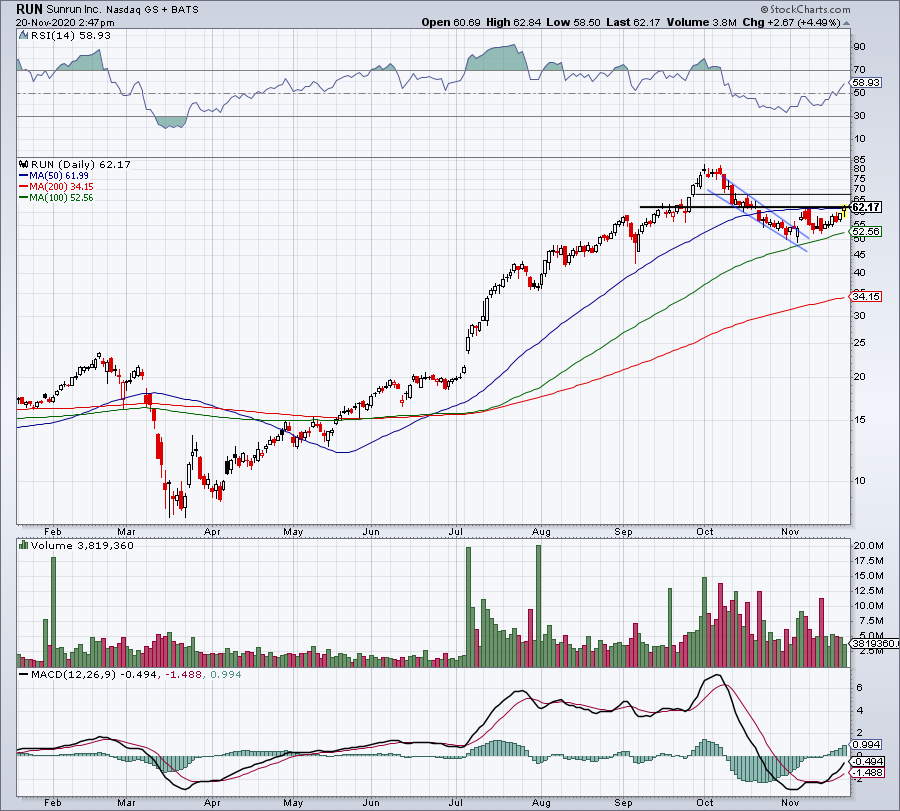This screenshot has width=900, height=811.
Task: Click the Volume 3,819,360 legend text
Action: coord(82,545)
